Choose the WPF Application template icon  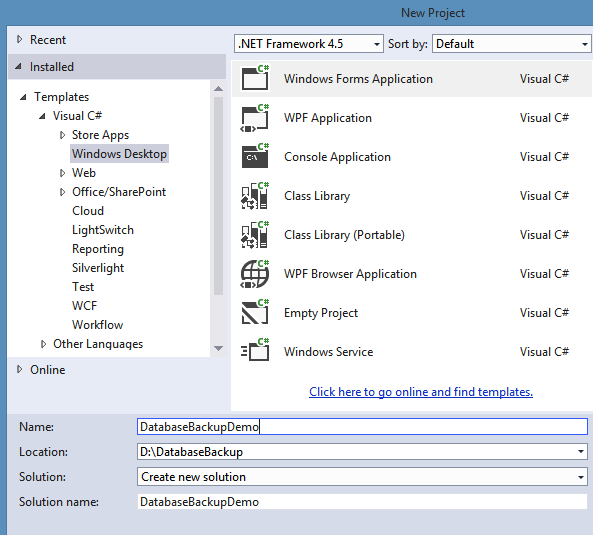pos(255,118)
